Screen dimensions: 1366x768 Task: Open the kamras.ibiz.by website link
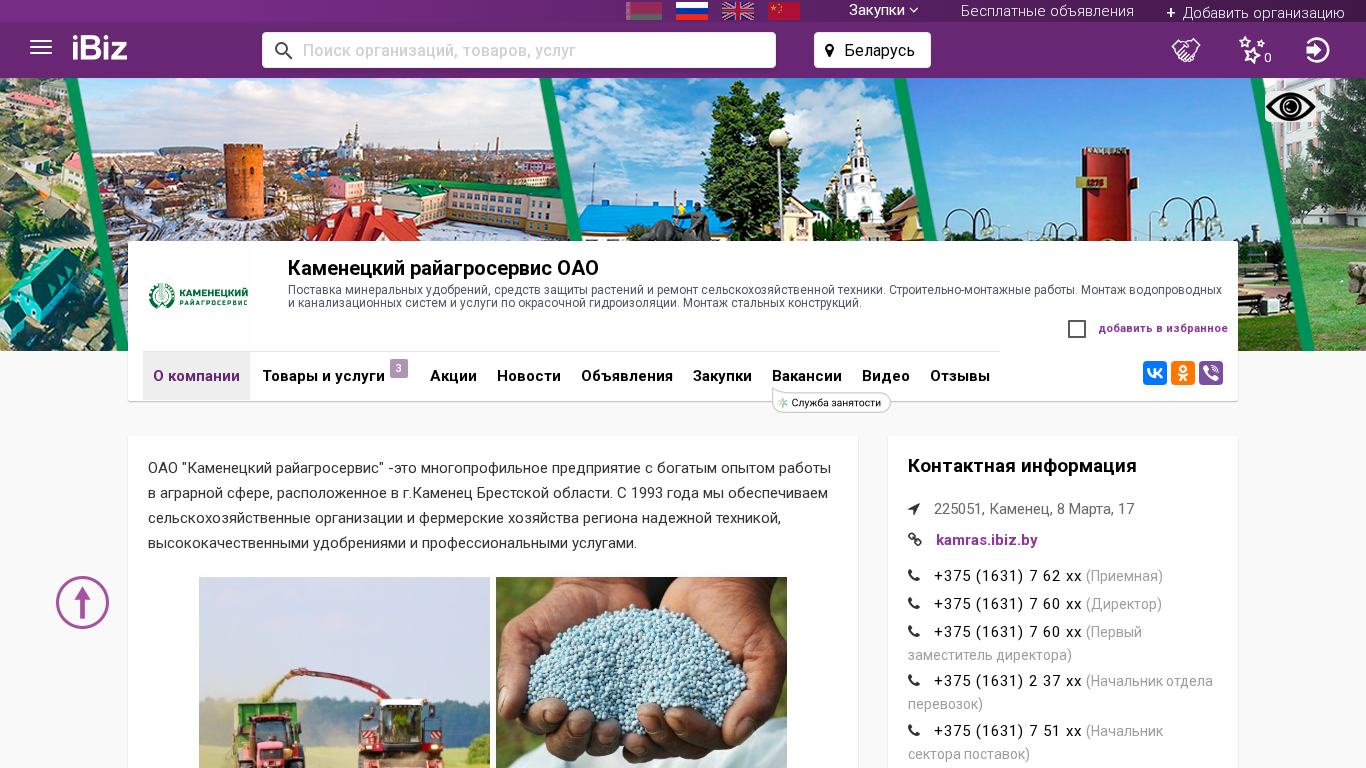[x=987, y=540]
